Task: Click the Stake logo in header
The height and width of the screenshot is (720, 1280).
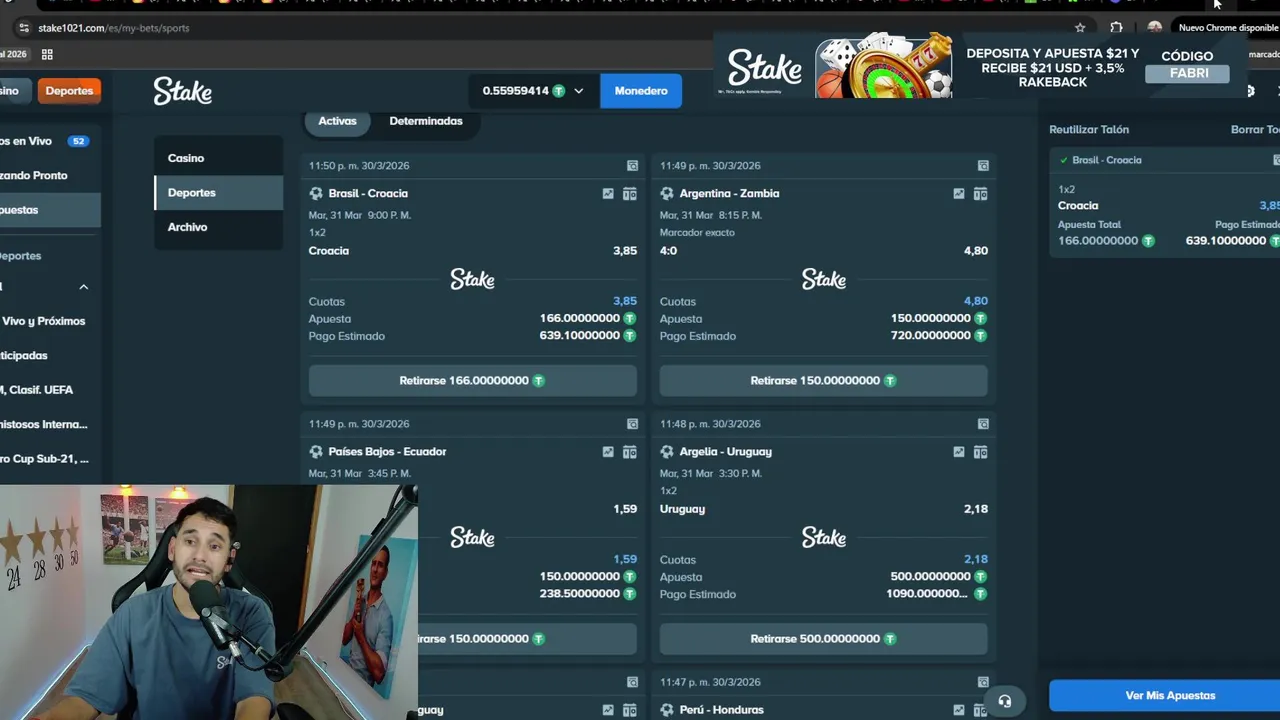Action: tap(182, 91)
